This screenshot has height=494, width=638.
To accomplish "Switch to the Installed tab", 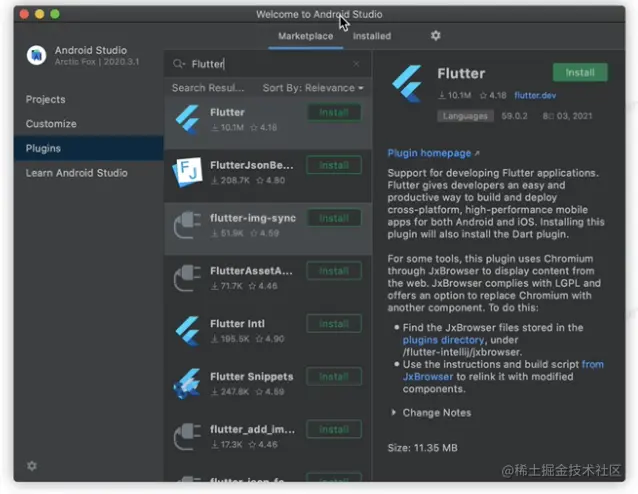I will pyautogui.click(x=372, y=36).
